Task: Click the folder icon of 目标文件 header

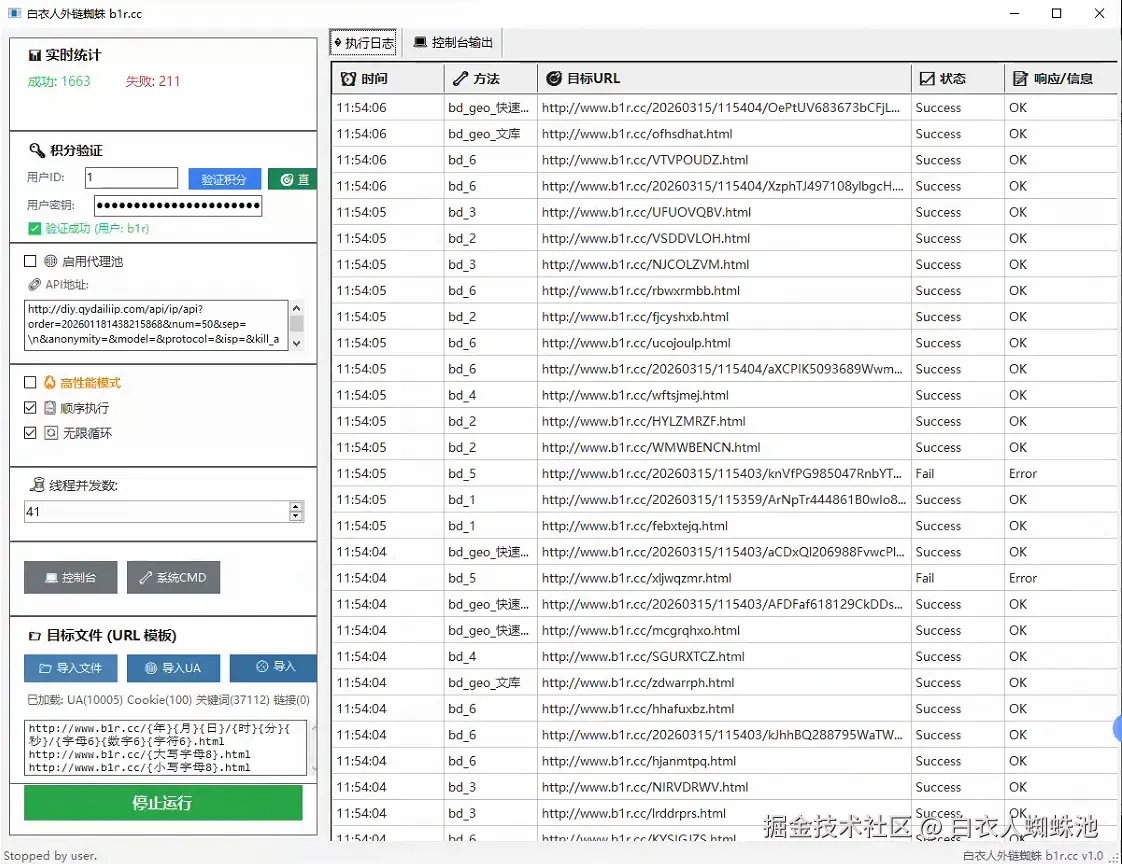Action: point(34,636)
